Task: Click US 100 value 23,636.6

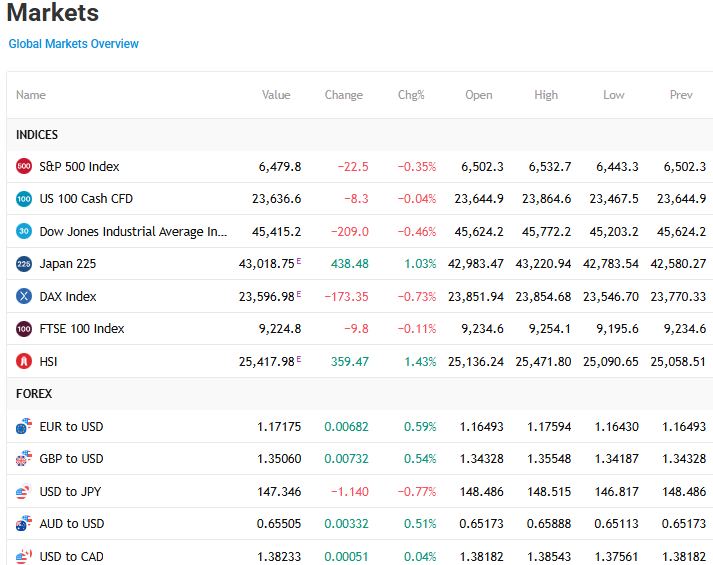Action: (276, 199)
